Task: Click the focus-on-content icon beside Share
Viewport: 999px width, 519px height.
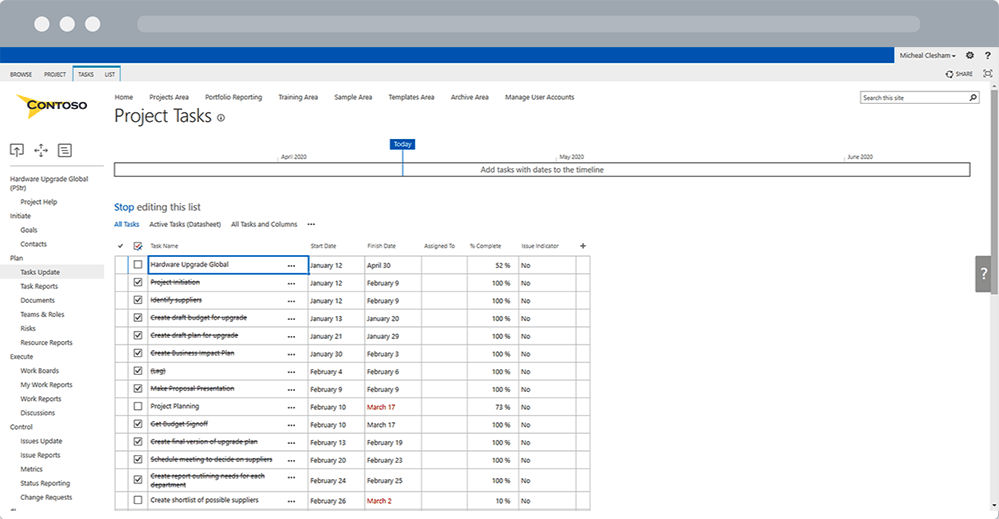Action: tap(988, 74)
